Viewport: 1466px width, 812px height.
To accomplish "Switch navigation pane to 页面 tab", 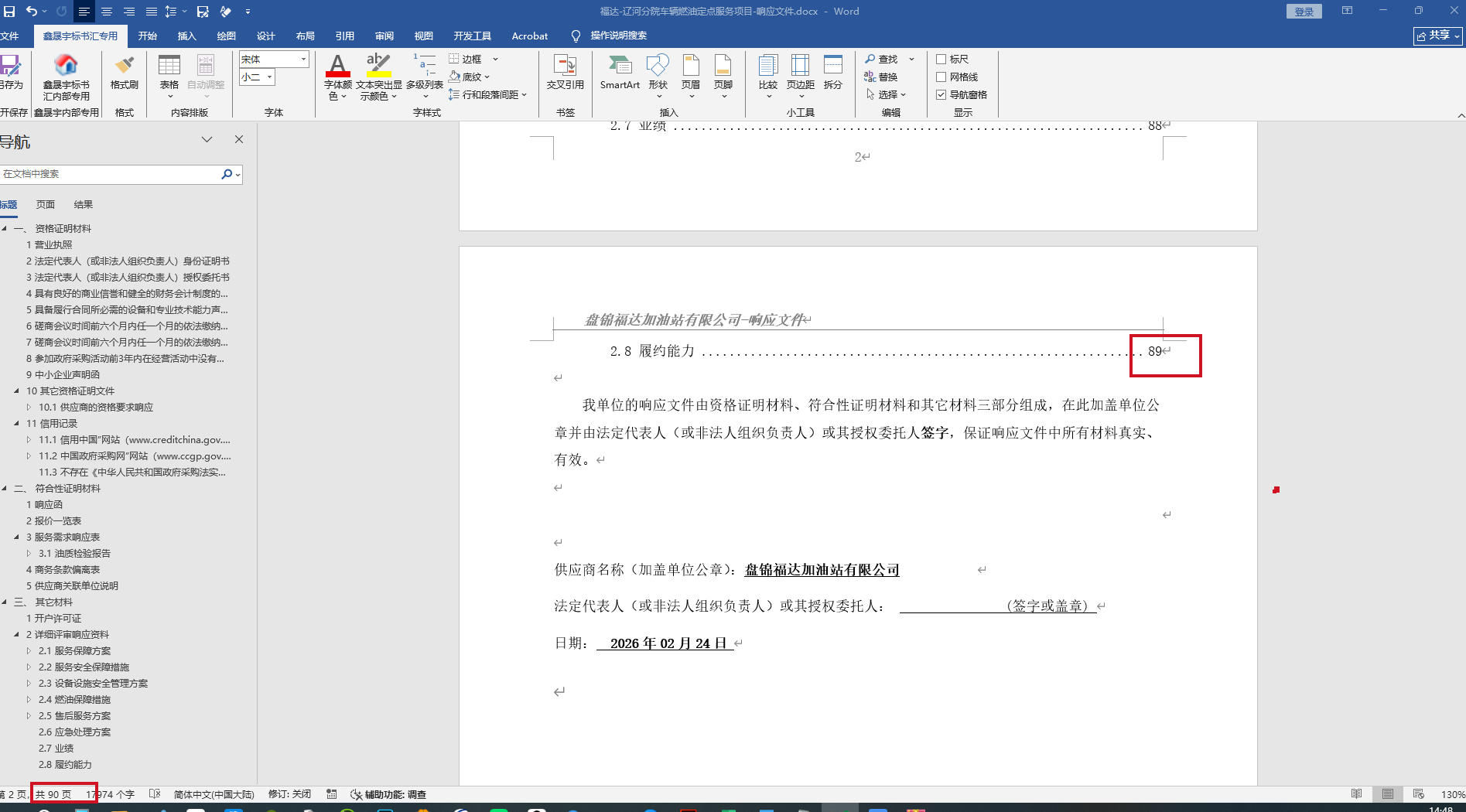I will tap(46, 205).
